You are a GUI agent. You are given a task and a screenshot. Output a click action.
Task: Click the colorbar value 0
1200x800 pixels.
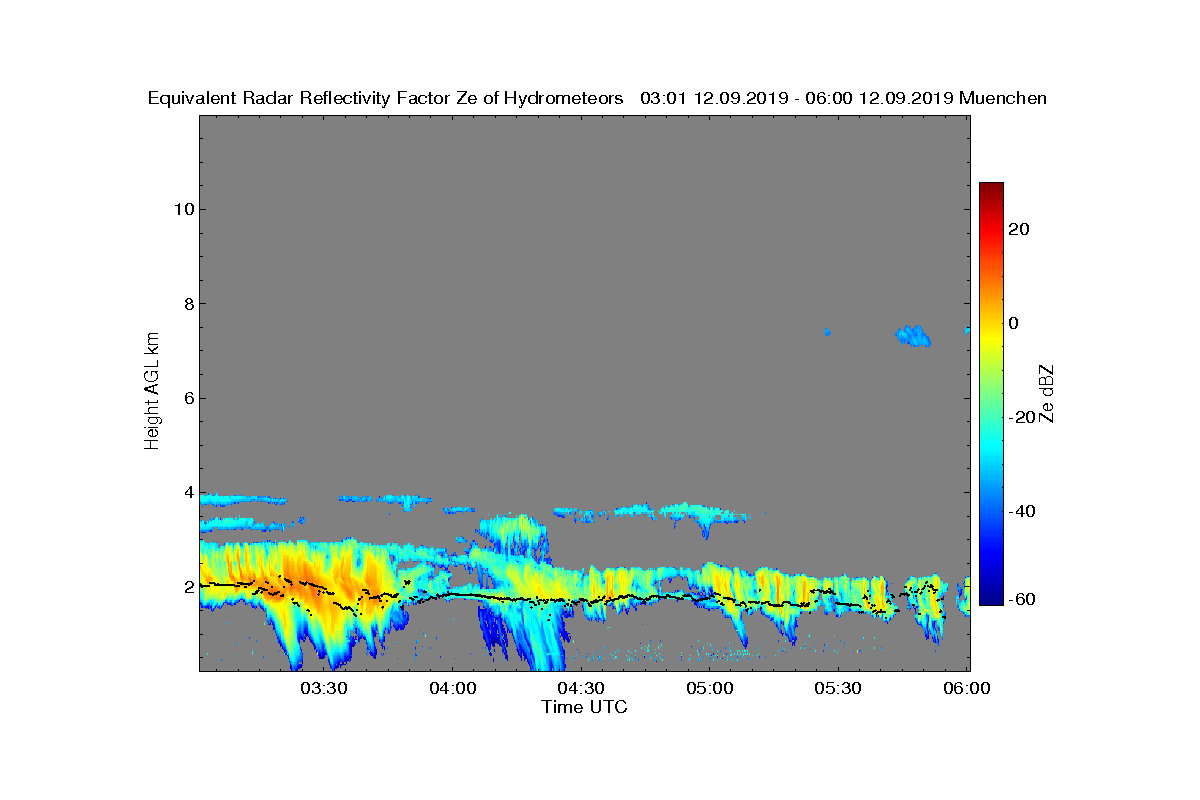[1014, 323]
